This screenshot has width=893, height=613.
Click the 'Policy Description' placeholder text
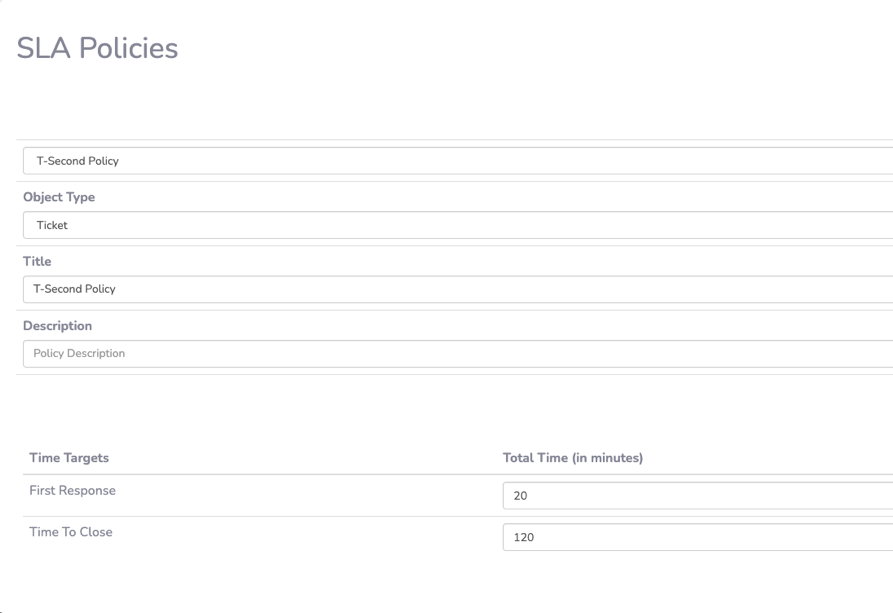click(79, 354)
